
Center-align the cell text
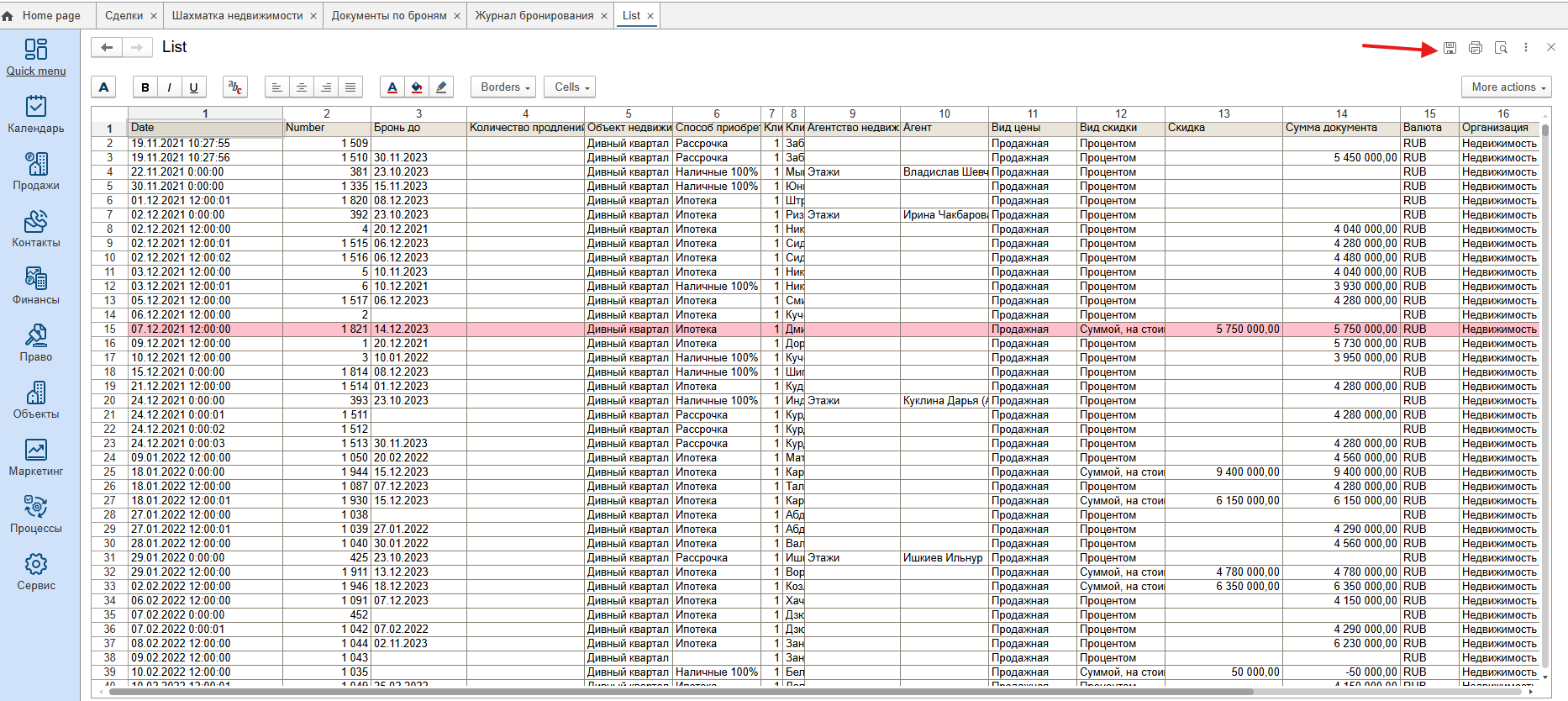point(301,87)
